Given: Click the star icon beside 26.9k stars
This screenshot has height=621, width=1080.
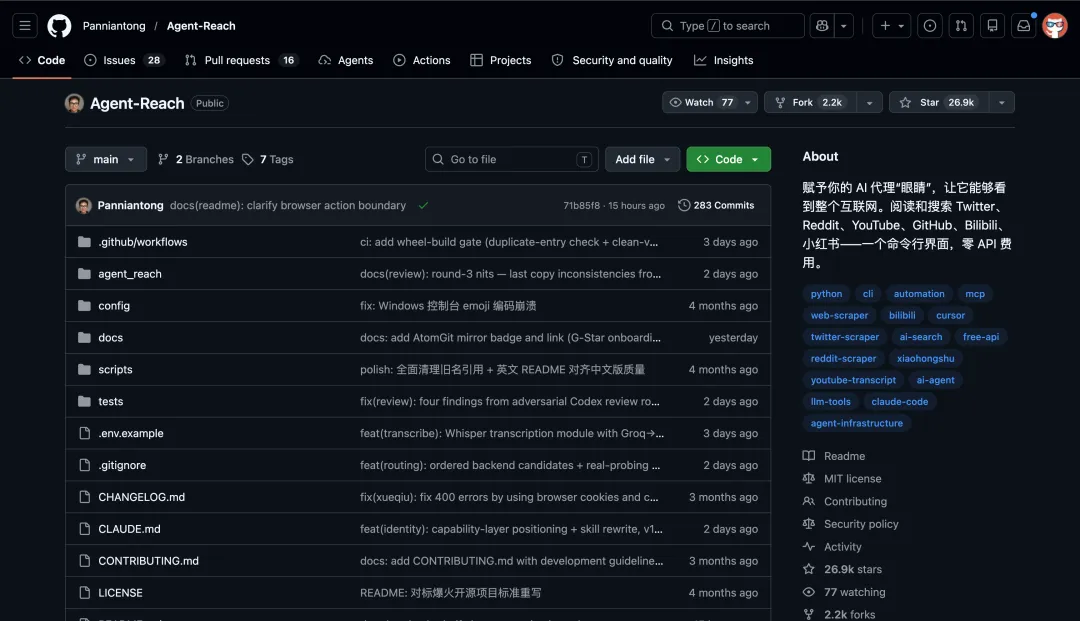Looking at the screenshot, I should pos(809,569).
